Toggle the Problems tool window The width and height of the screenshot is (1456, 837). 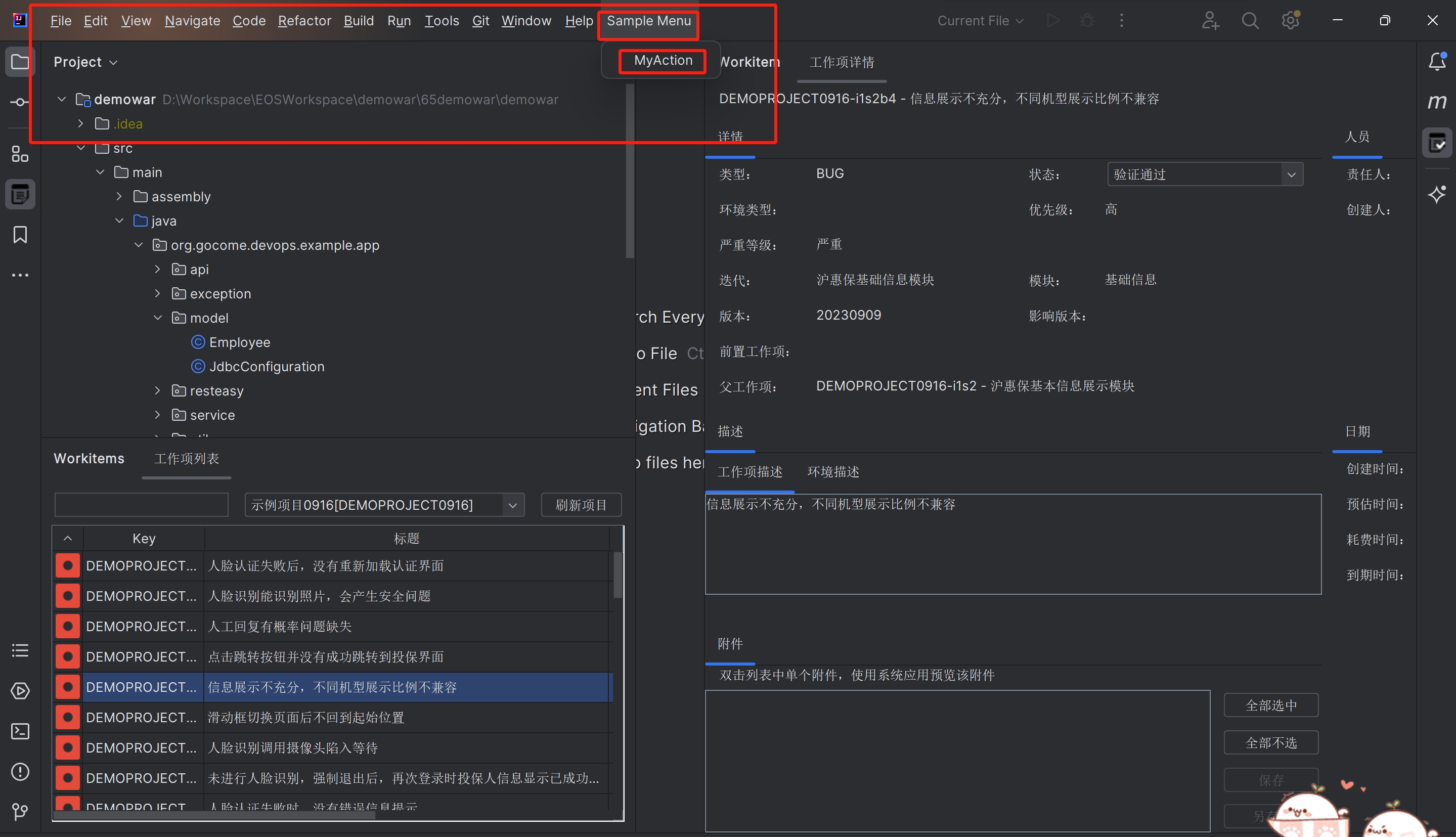[x=20, y=771]
